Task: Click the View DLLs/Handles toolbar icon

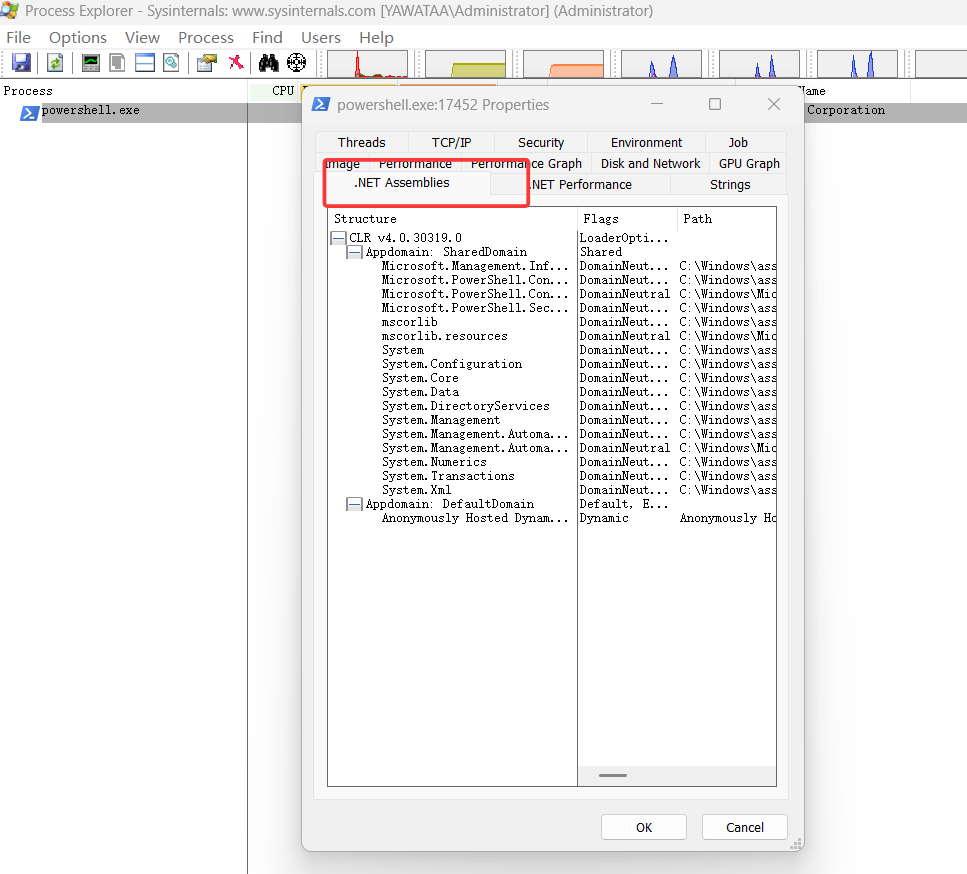Action: [x=171, y=63]
